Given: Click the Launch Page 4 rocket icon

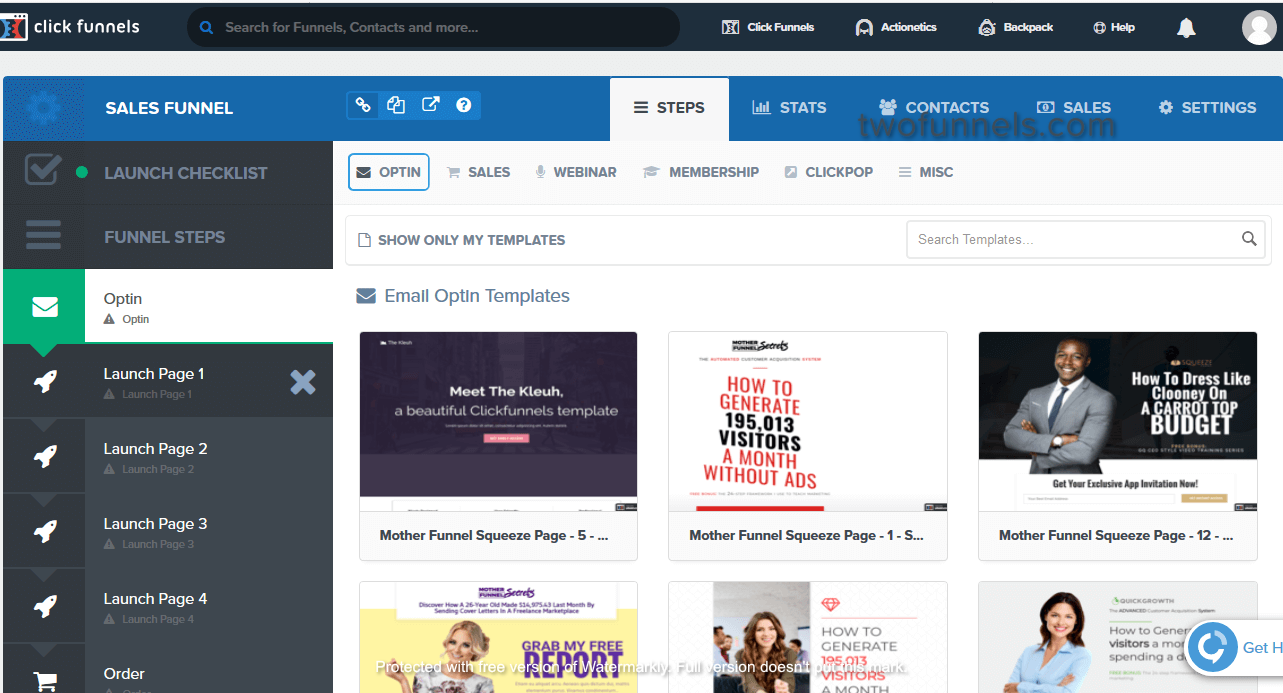Looking at the screenshot, I should point(45,606).
